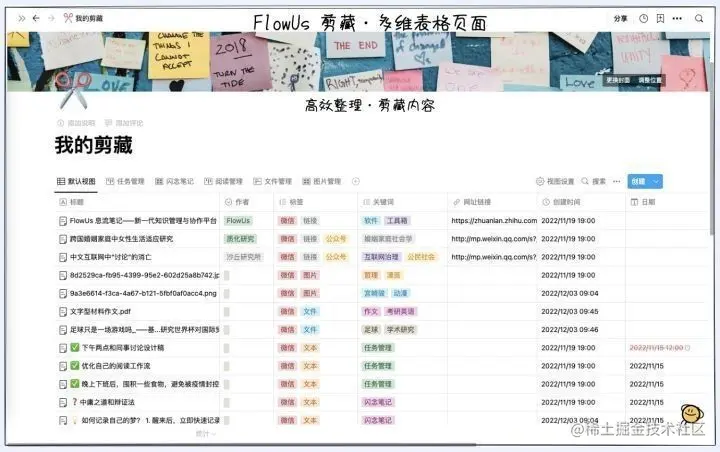
Task: Click the green FlowUs author tag
Action: tap(238, 221)
